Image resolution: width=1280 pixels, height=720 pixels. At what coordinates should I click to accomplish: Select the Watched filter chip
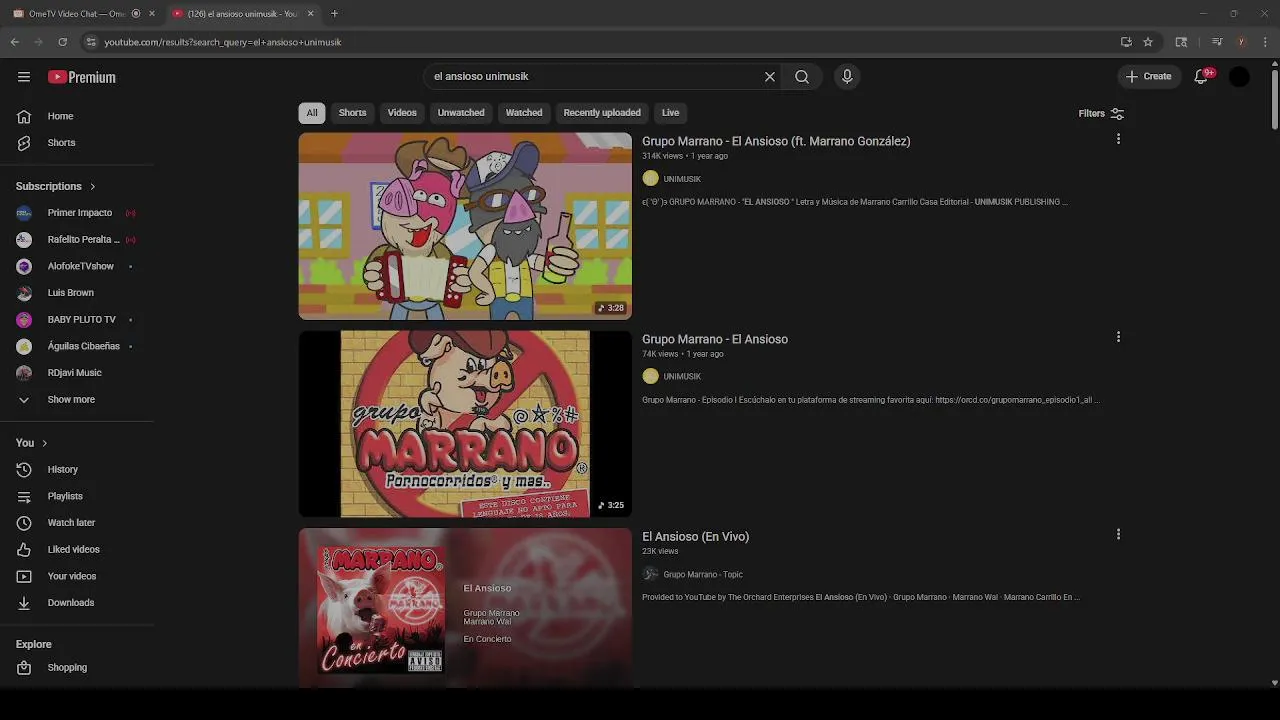click(524, 113)
